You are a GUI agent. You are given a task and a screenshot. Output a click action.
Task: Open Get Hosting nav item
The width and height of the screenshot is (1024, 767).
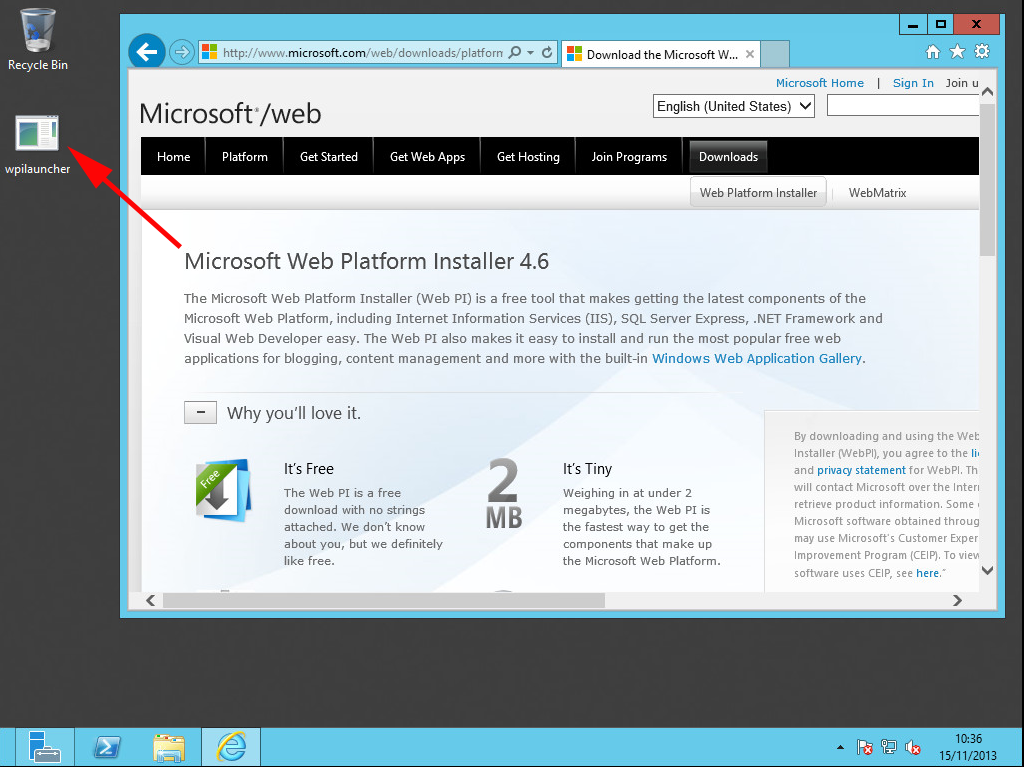(x=528, y=157)
